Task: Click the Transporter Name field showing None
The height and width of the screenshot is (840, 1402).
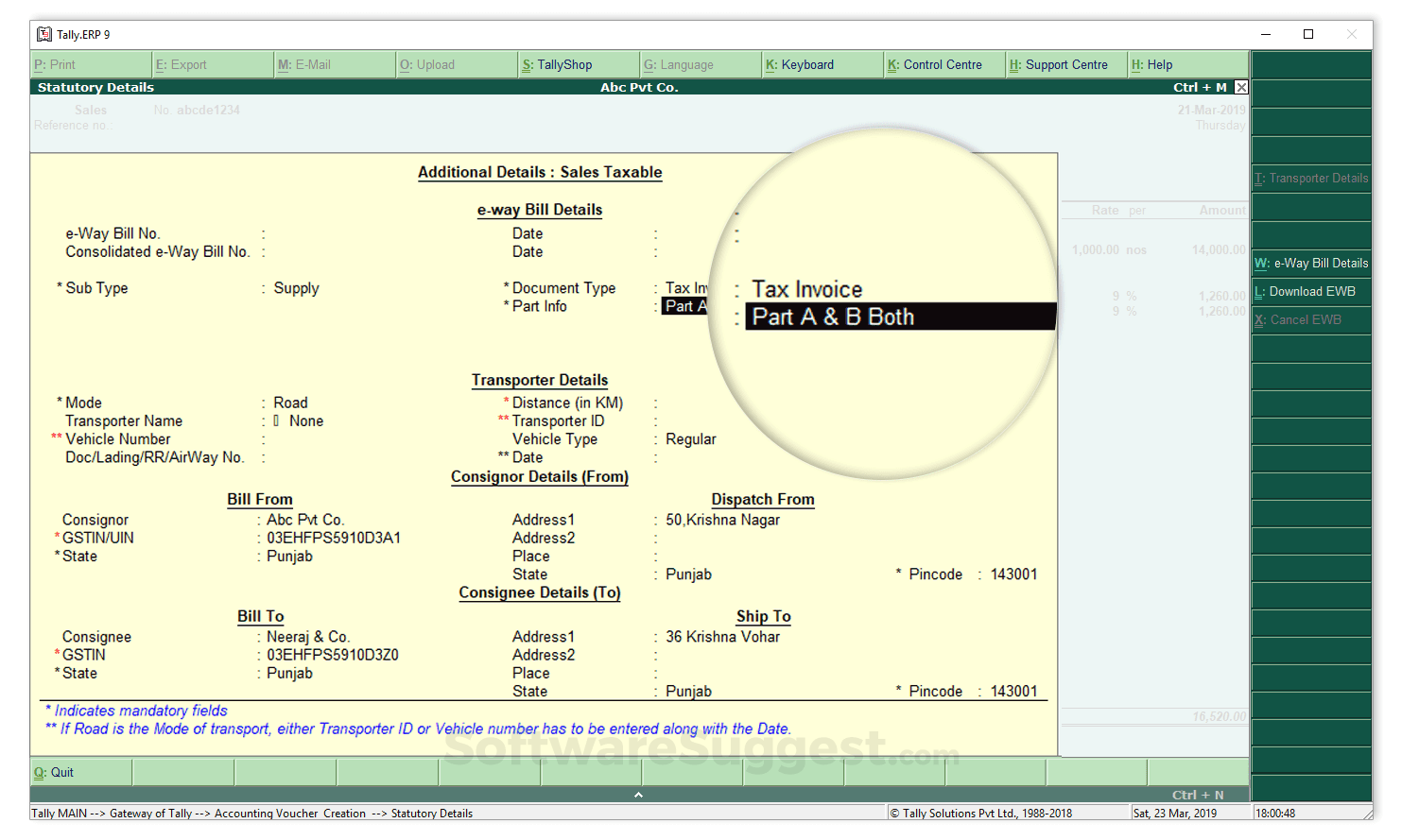Action: click(x=305, y=421)
